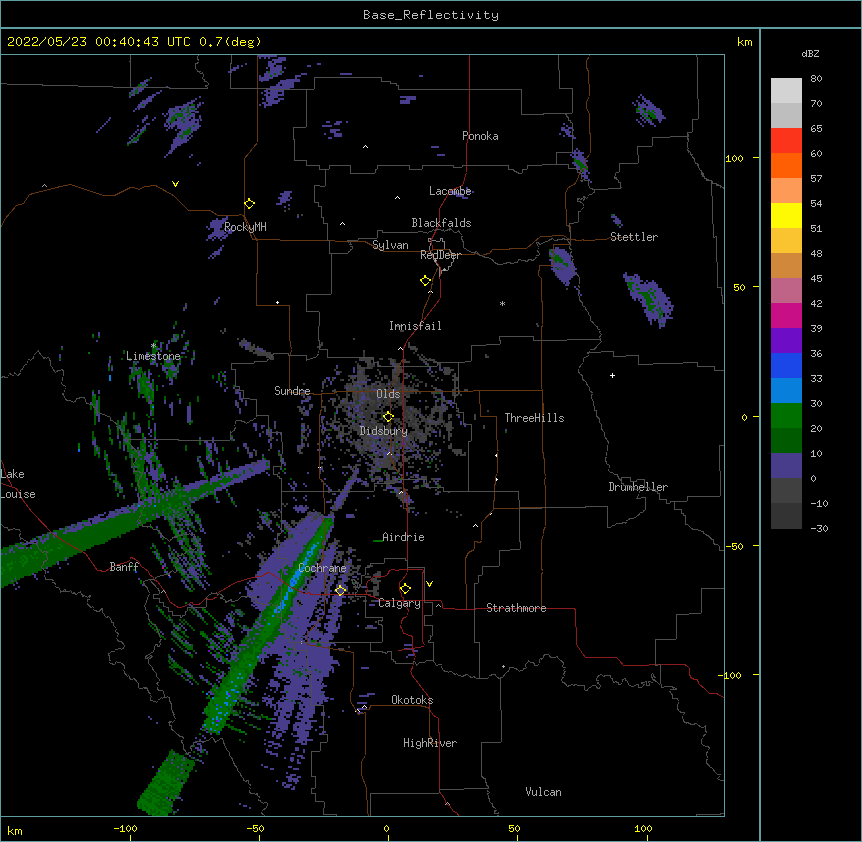Click the white plus marker north of Drumheller
This screenshot has height=842, width=862.
(612, 375)
